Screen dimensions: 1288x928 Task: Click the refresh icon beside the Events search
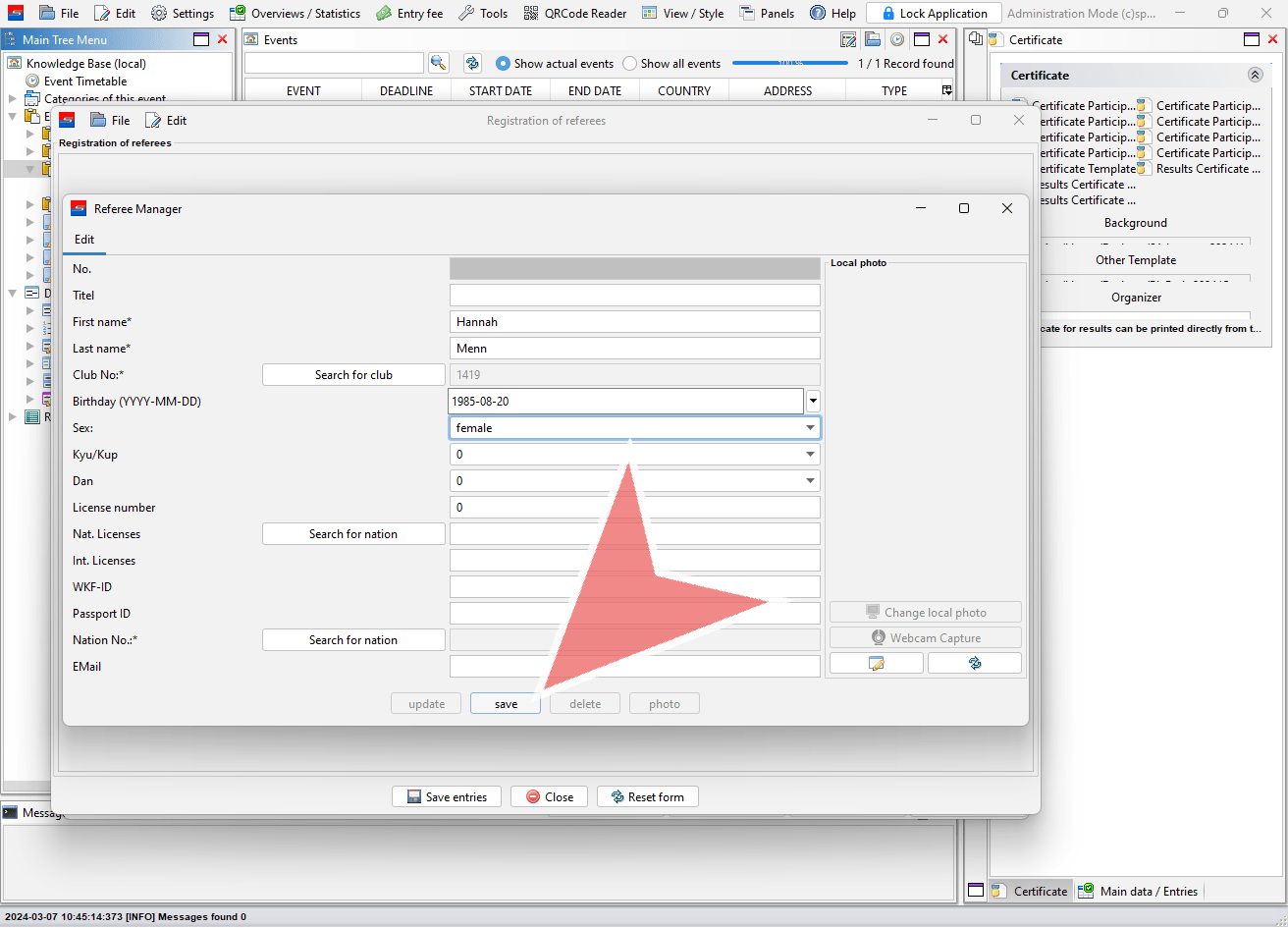point(472,63)
